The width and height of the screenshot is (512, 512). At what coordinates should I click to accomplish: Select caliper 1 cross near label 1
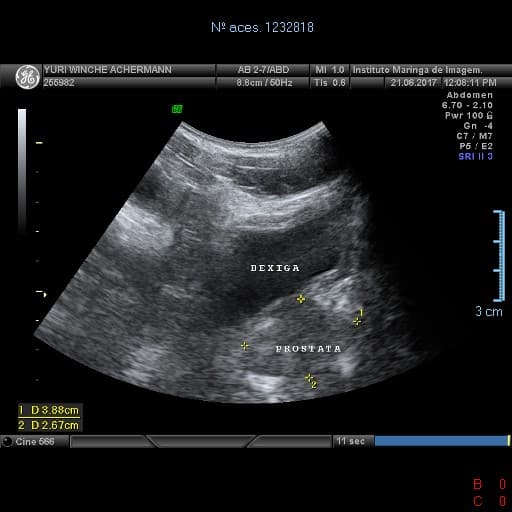click(x=357, y=322)
